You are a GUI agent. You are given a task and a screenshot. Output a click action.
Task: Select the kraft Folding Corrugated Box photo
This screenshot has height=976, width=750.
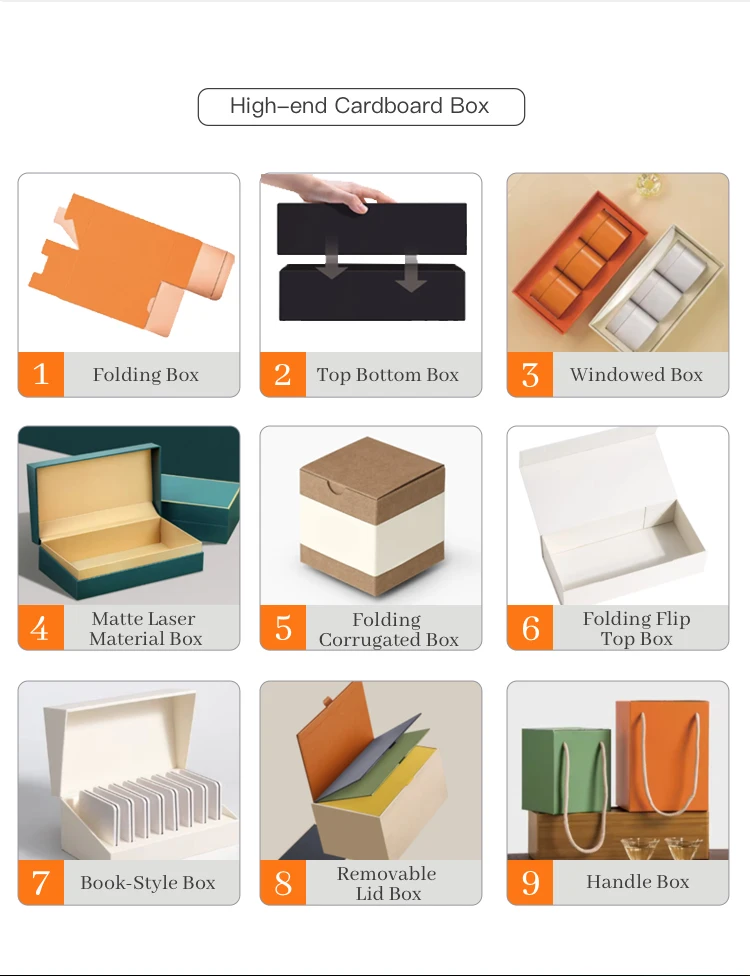[x=371, y=515]
